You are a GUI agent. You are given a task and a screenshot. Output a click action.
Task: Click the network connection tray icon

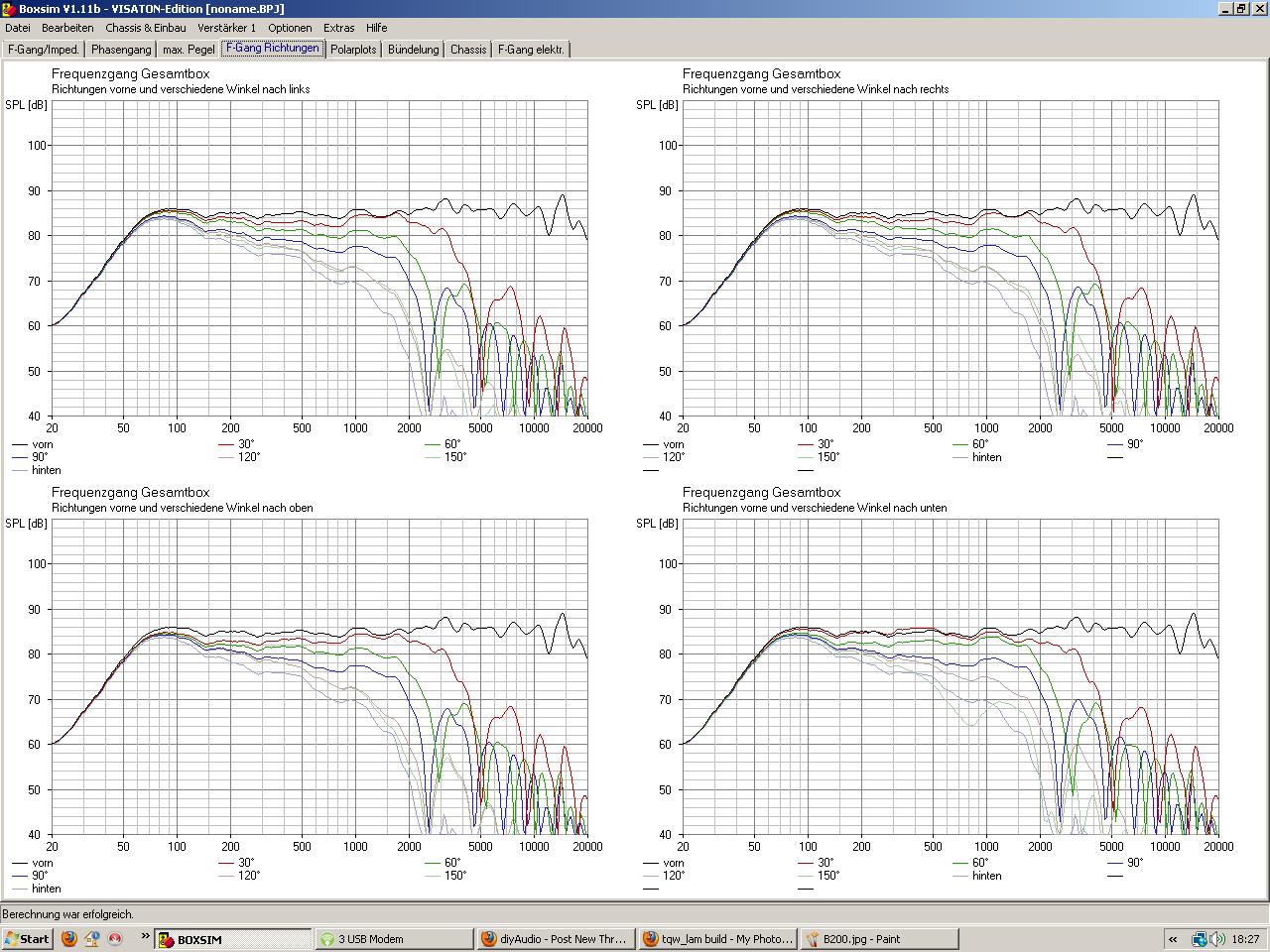click(1199, 939)
